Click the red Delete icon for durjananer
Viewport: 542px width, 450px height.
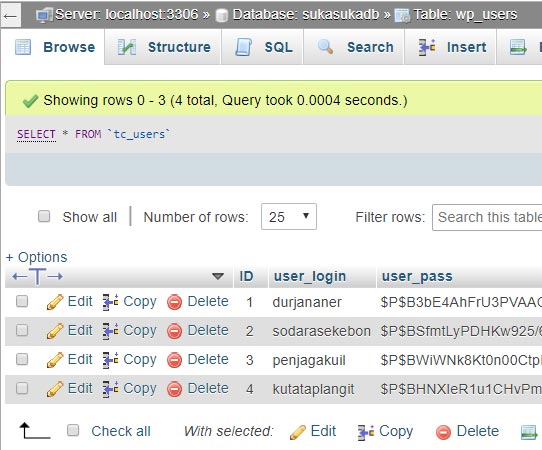(x=175, y=302)
